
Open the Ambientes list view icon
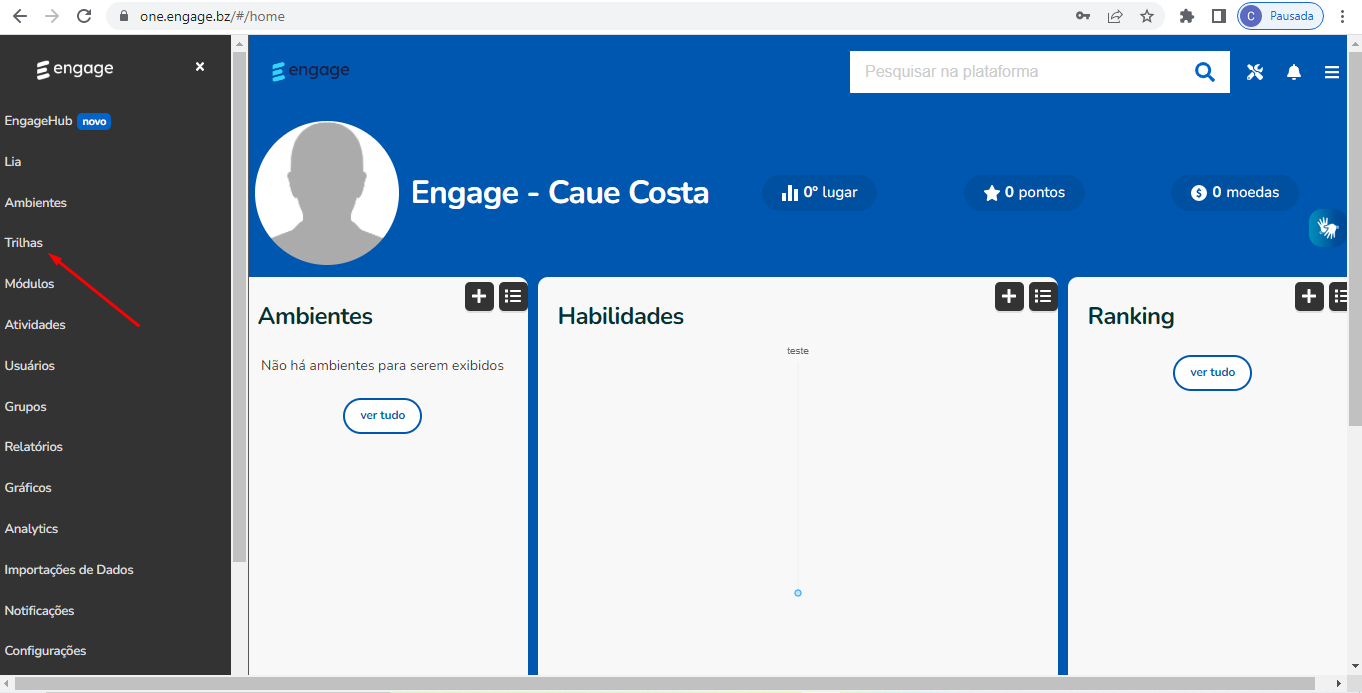click(x=513, y=296)
